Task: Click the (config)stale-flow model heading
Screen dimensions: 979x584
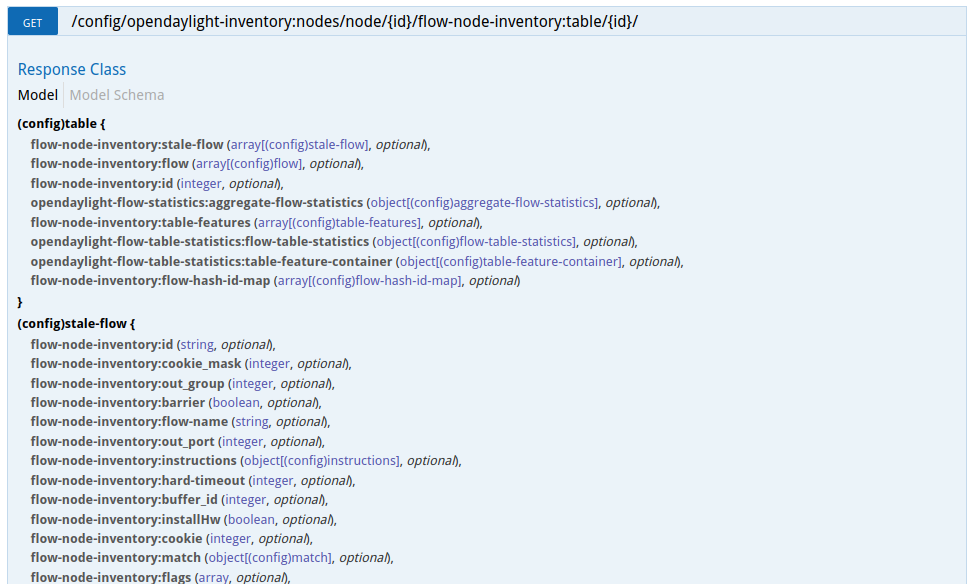Action: point(75,324)
